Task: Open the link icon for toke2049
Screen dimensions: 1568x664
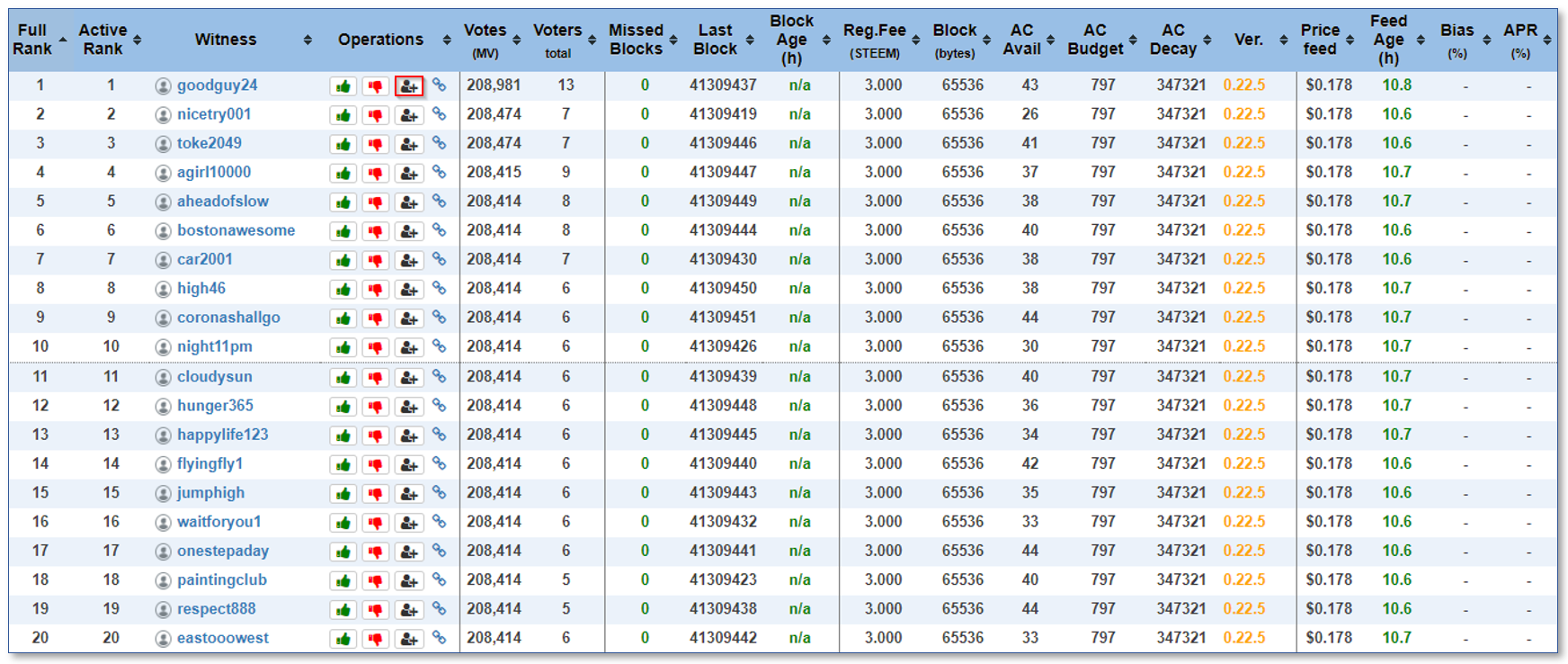Action: pos(439,143)
